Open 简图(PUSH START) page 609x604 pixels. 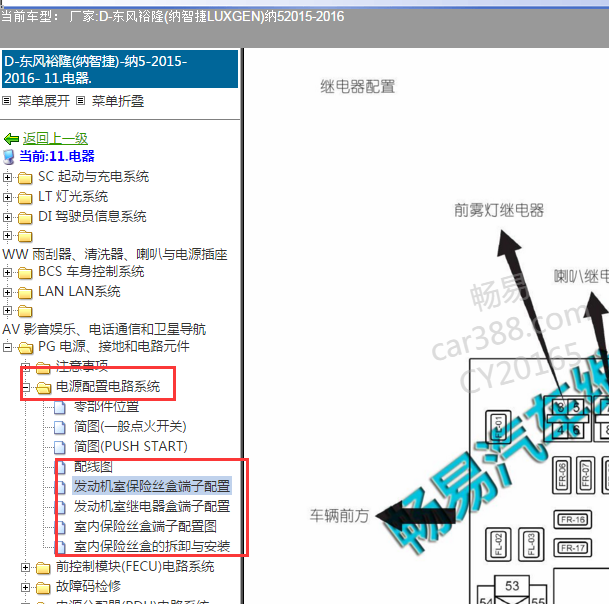point(130,446)
